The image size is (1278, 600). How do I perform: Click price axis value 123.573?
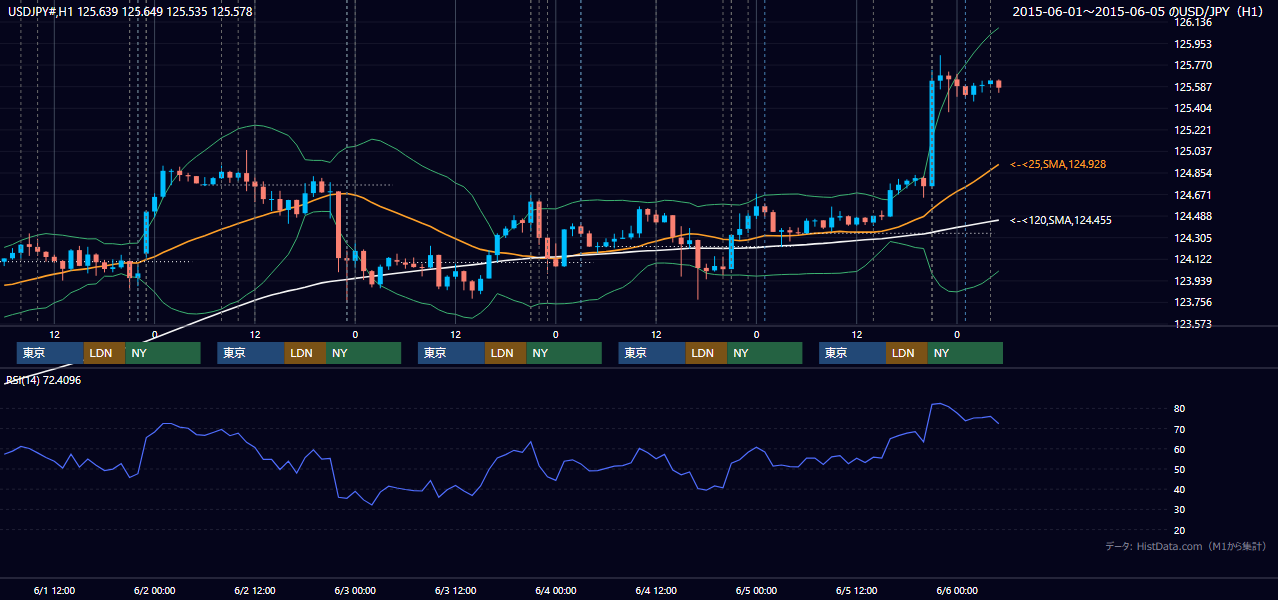pyautogui.click(x=1193, y=324)
